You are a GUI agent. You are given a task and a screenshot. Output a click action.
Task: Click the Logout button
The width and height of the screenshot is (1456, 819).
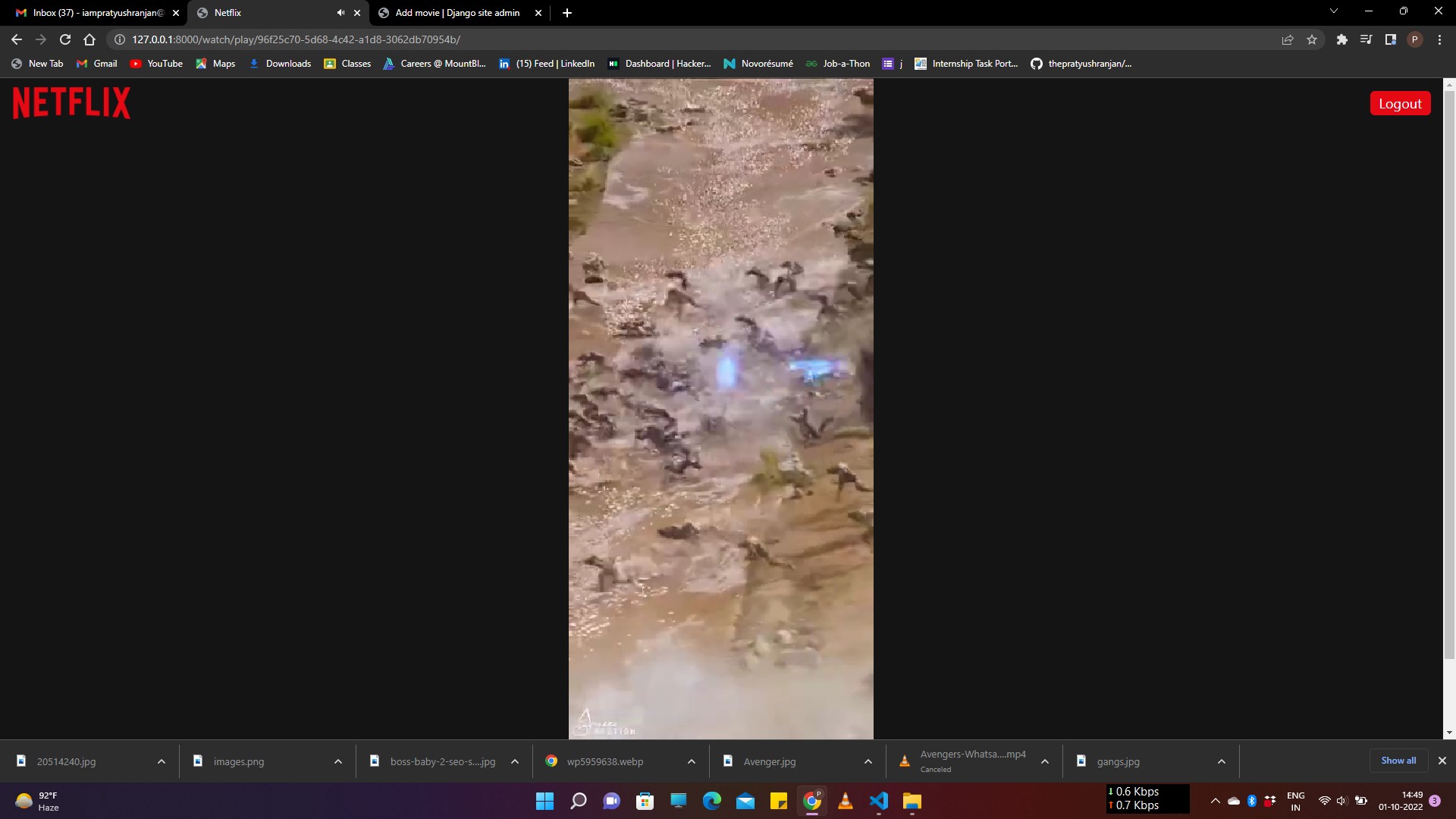pyautogui.click(x=1399, y=104)
